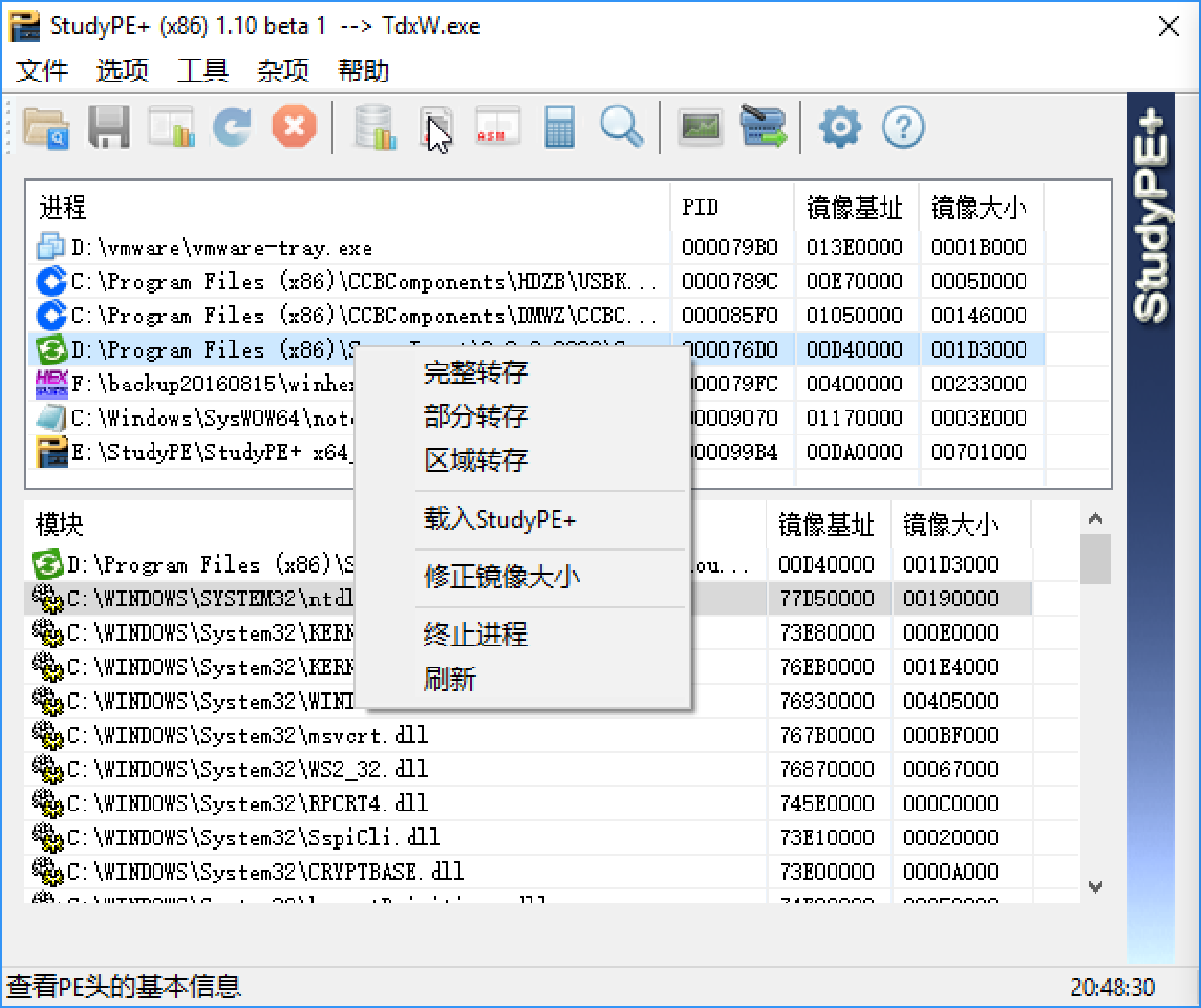The height and width of the screenshot is (1008, 1201).
Task: Open the 杂项 menu
Action: pyautogui.click(x=283, y=70)
